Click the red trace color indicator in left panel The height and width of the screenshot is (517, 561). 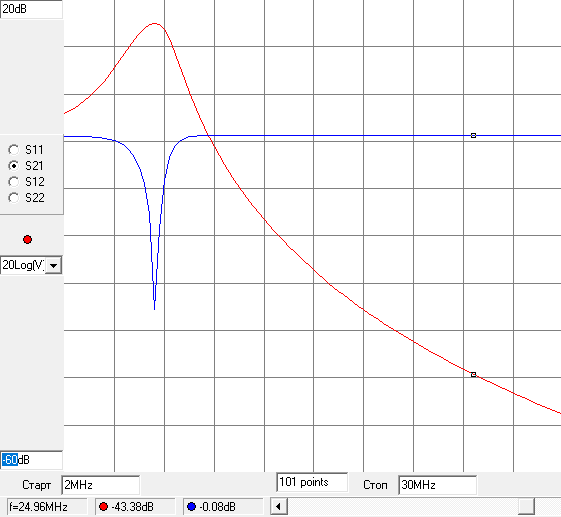tap(28, 239)
